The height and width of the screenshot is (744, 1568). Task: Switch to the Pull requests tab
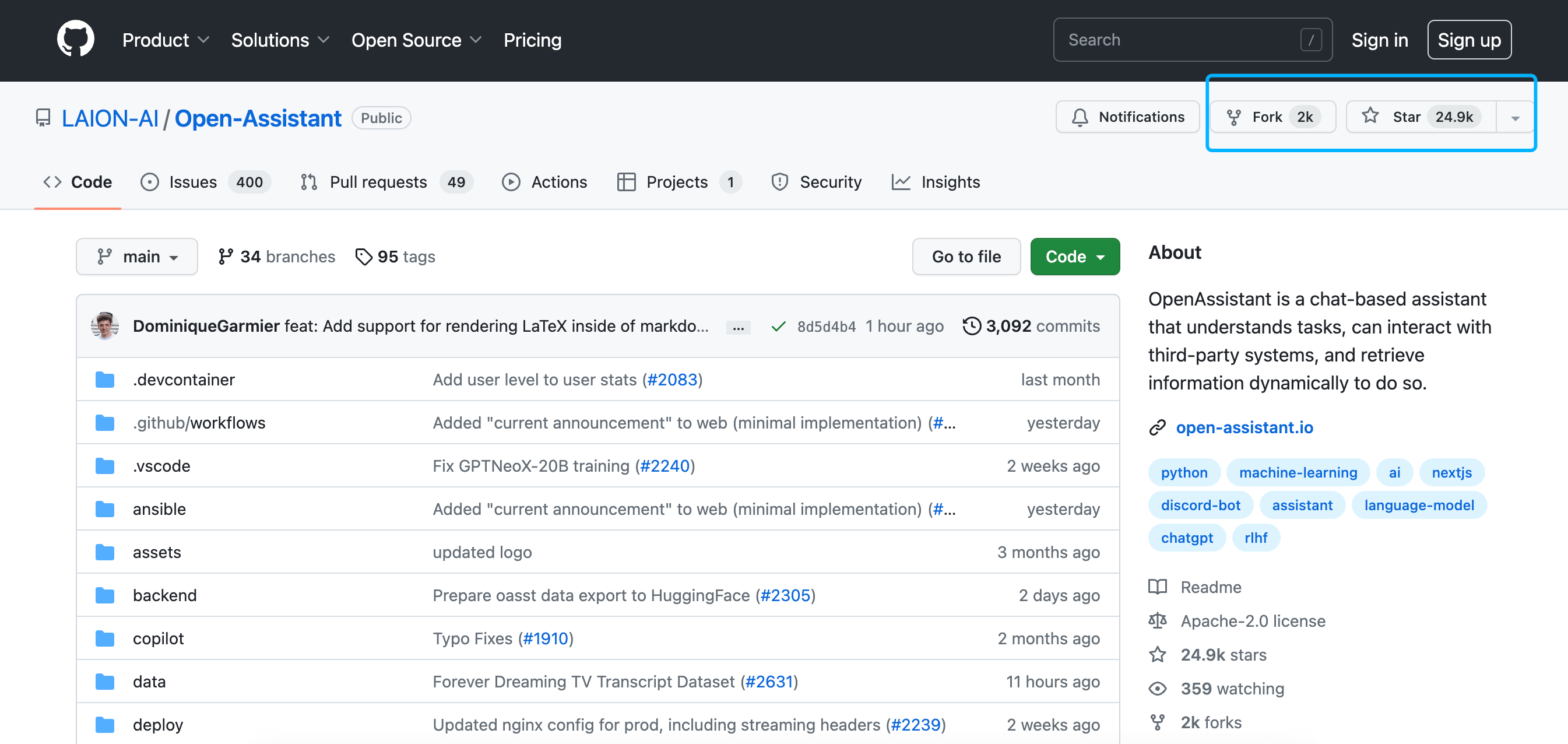pos(386,182)
